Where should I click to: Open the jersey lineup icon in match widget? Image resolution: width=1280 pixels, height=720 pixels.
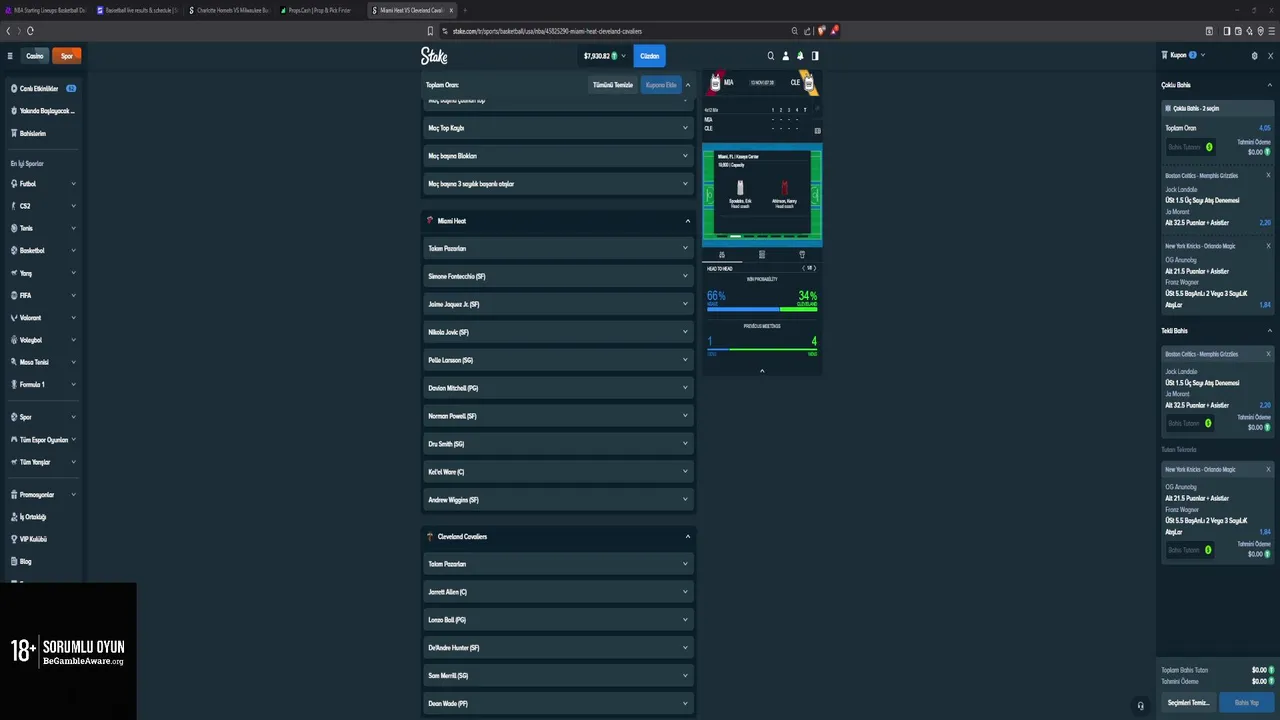coord(802,255)
